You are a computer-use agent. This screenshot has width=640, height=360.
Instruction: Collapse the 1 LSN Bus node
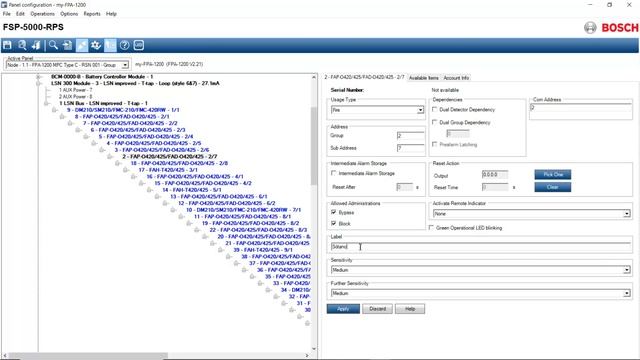point(47,103)
